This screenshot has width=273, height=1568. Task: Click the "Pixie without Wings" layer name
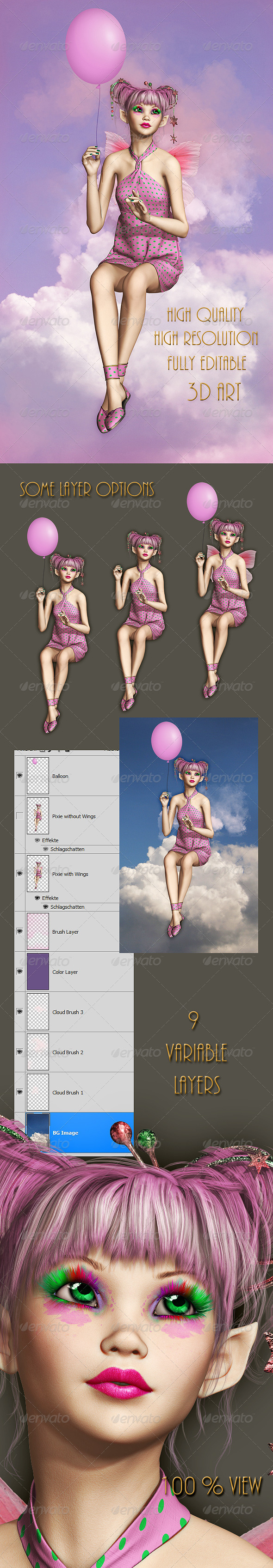click(74, 816)
